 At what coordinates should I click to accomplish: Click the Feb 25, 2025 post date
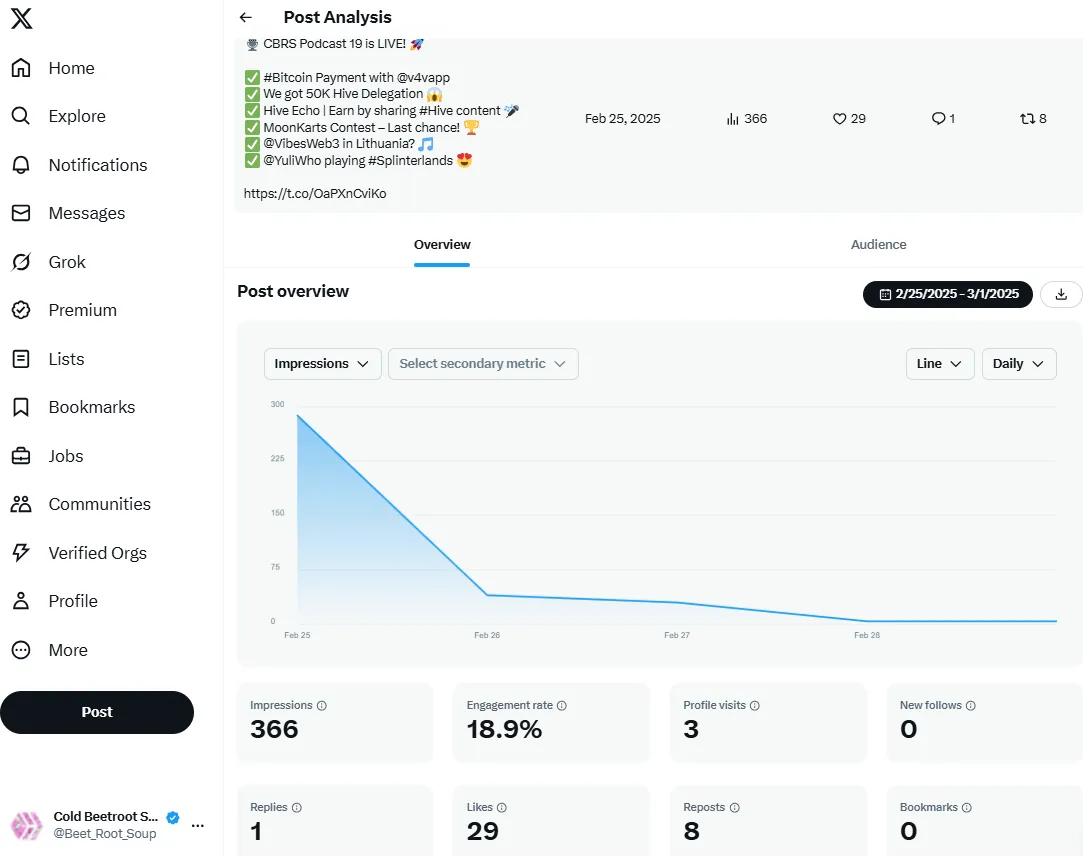[622, 119]
